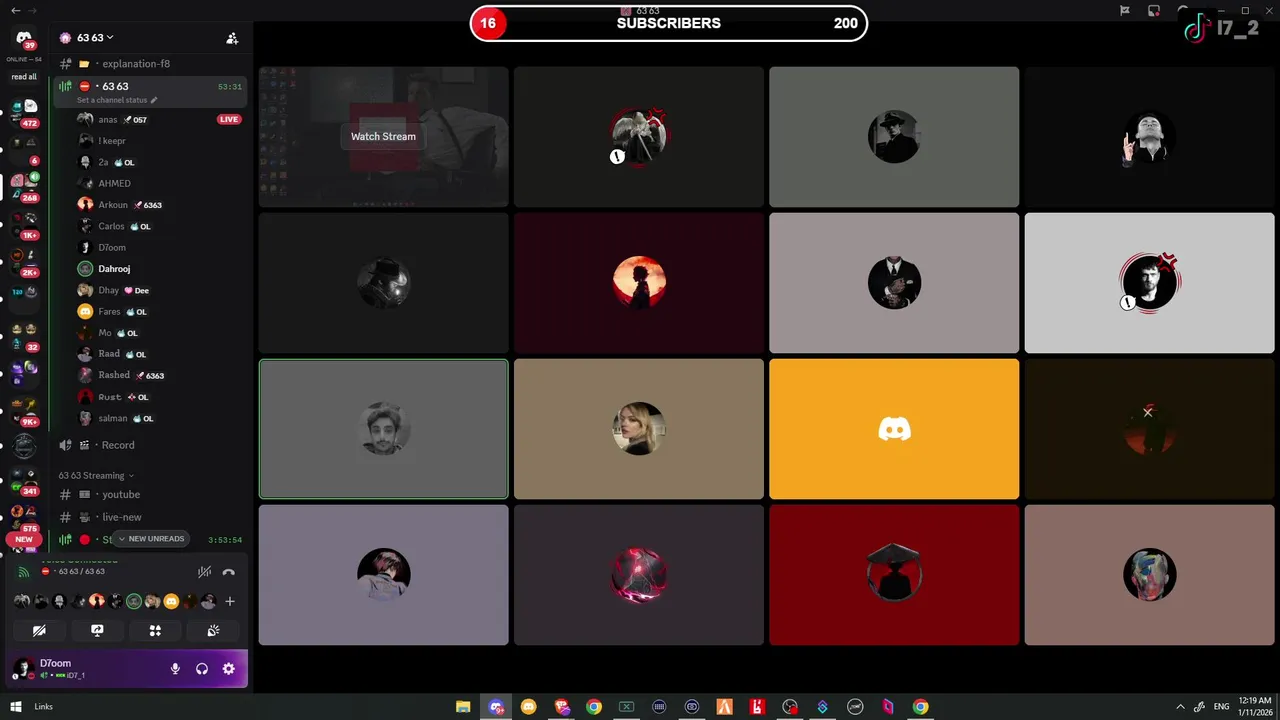Click the red NEW mentions badge
Viewport: 1280px width, 720px height.
coord(24,539)
